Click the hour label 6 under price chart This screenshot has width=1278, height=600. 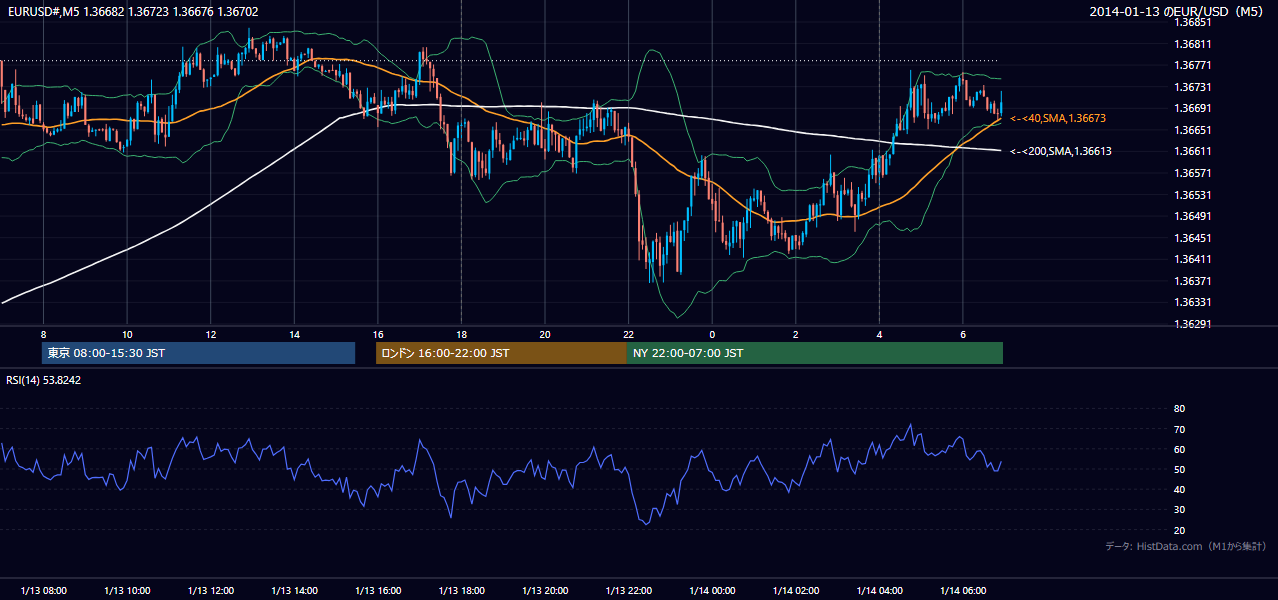[x=962, y=334]
